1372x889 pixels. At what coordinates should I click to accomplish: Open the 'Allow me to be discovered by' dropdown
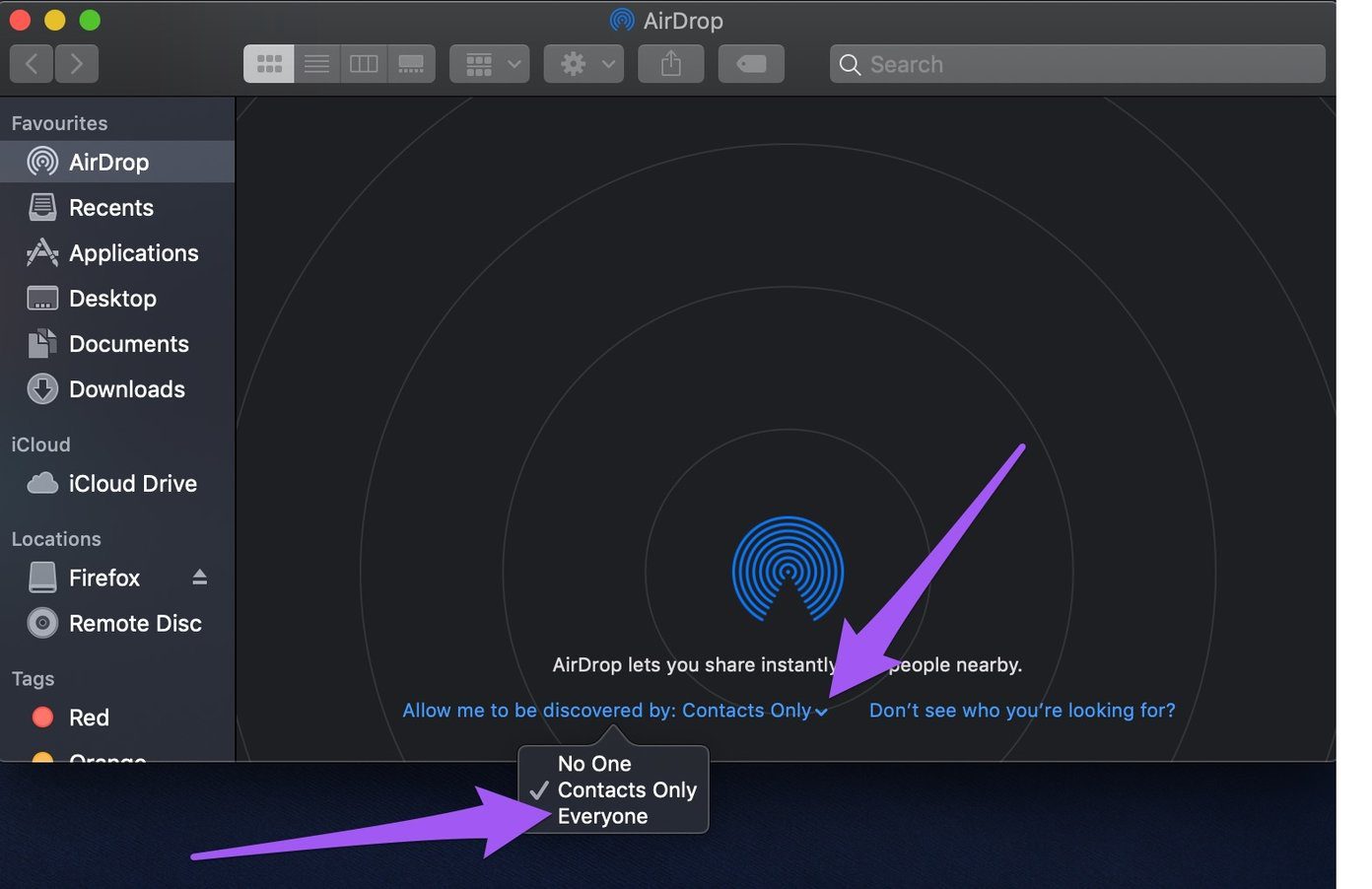(615, 711)
